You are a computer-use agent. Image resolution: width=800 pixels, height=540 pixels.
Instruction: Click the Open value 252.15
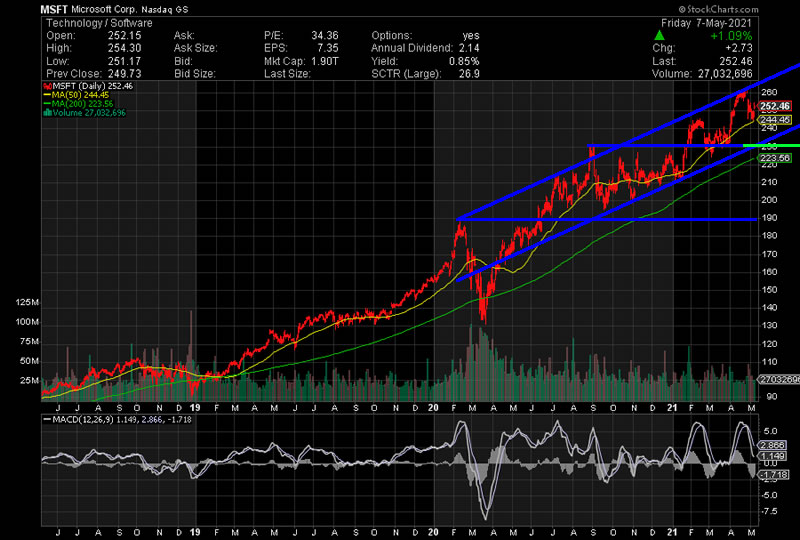tap(124, 36)
